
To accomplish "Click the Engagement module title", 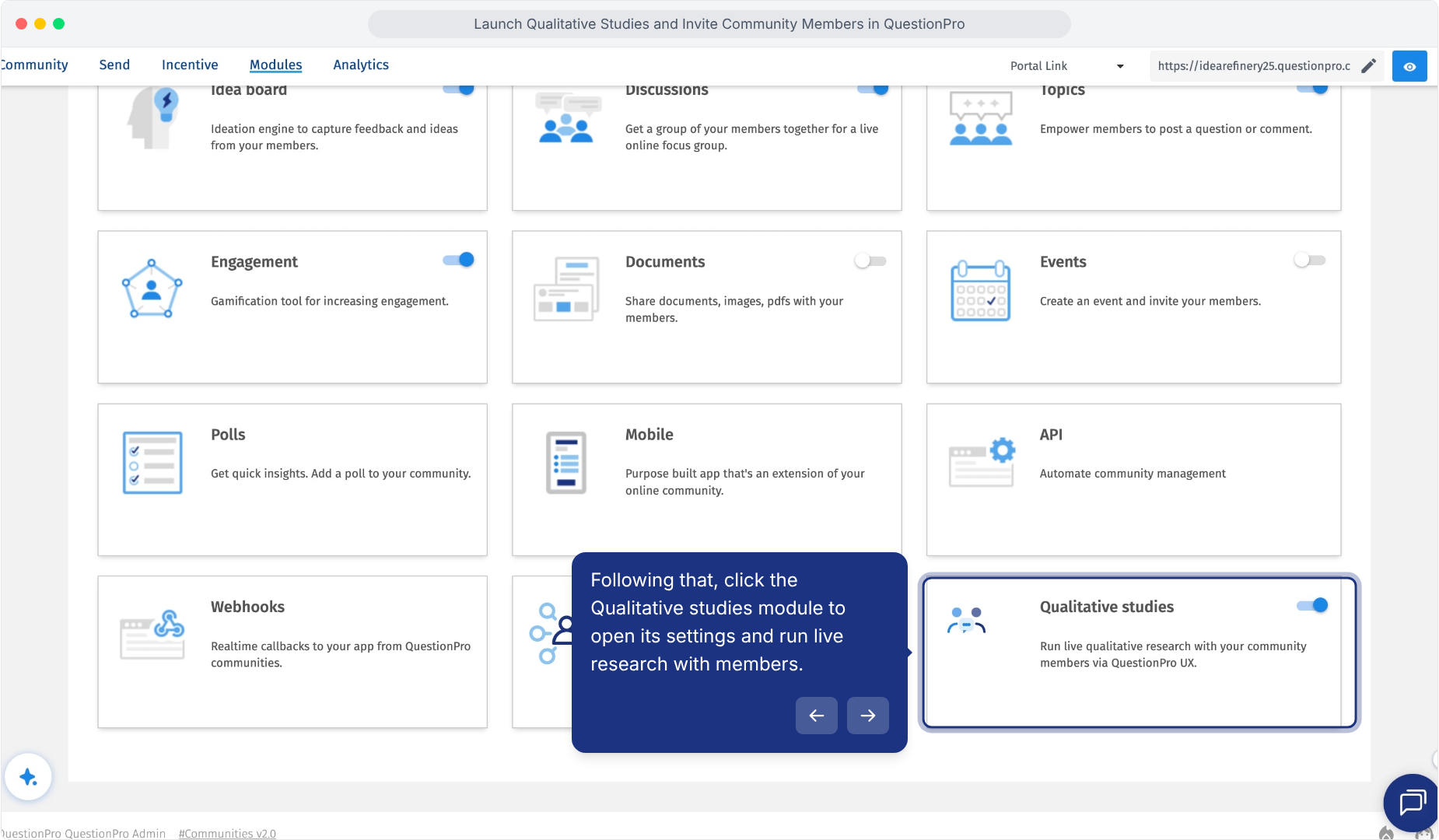I will 254,262.
